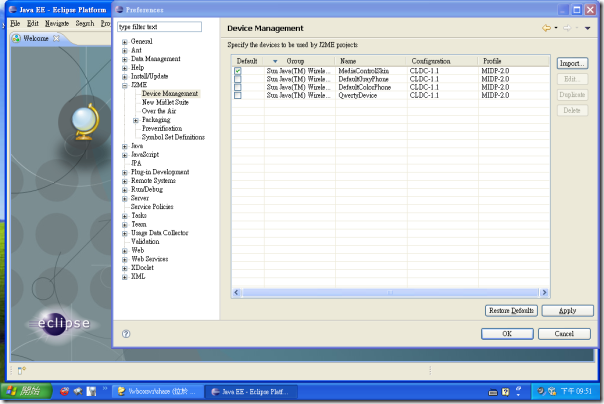This screenshot has width=604, height=404.
Task: Select Service Policies in the tree
Action: [152, 207]
